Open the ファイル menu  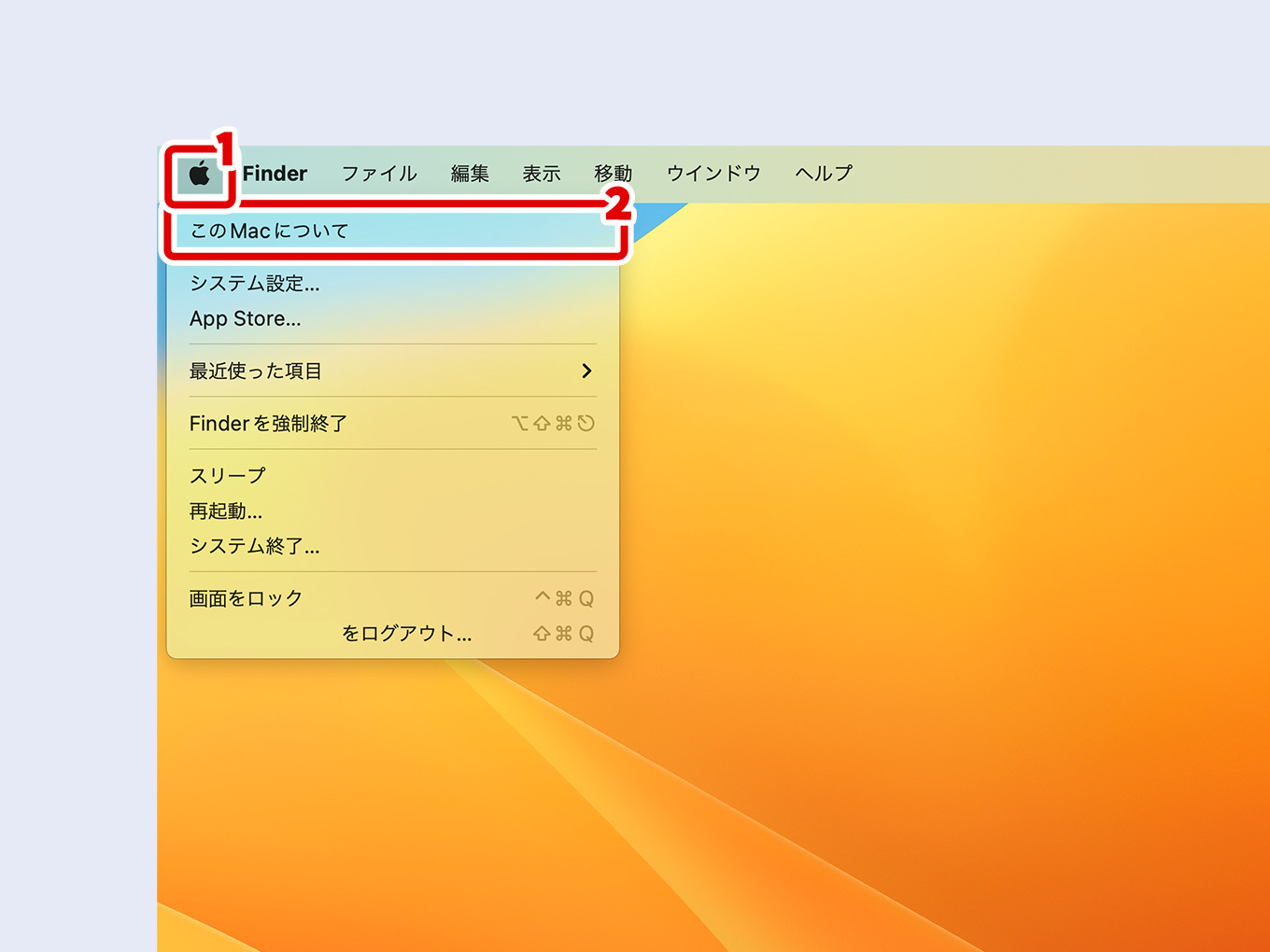(x=379, y=174)
